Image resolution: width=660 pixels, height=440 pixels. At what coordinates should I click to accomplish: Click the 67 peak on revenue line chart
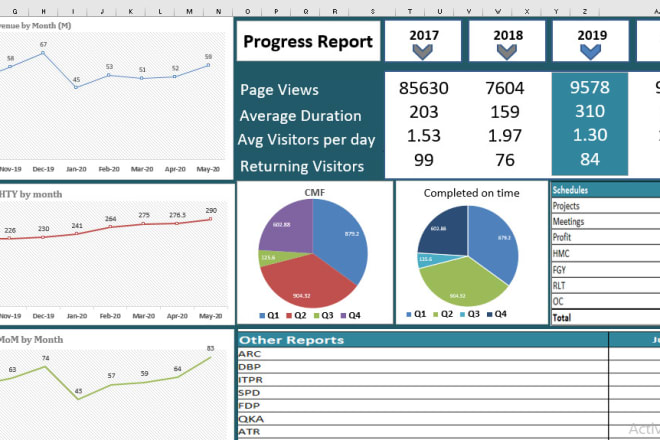pos(43,53)
